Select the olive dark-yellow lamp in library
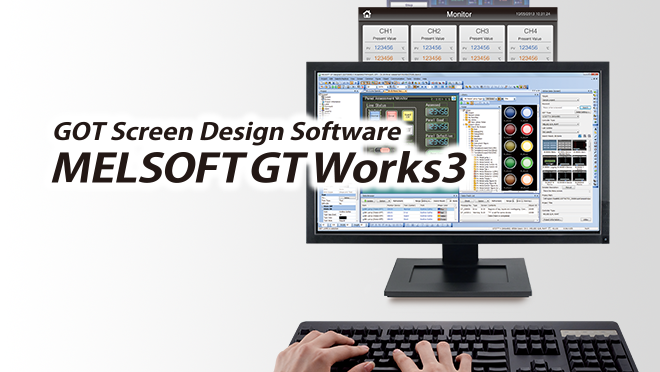 (510, 146)
